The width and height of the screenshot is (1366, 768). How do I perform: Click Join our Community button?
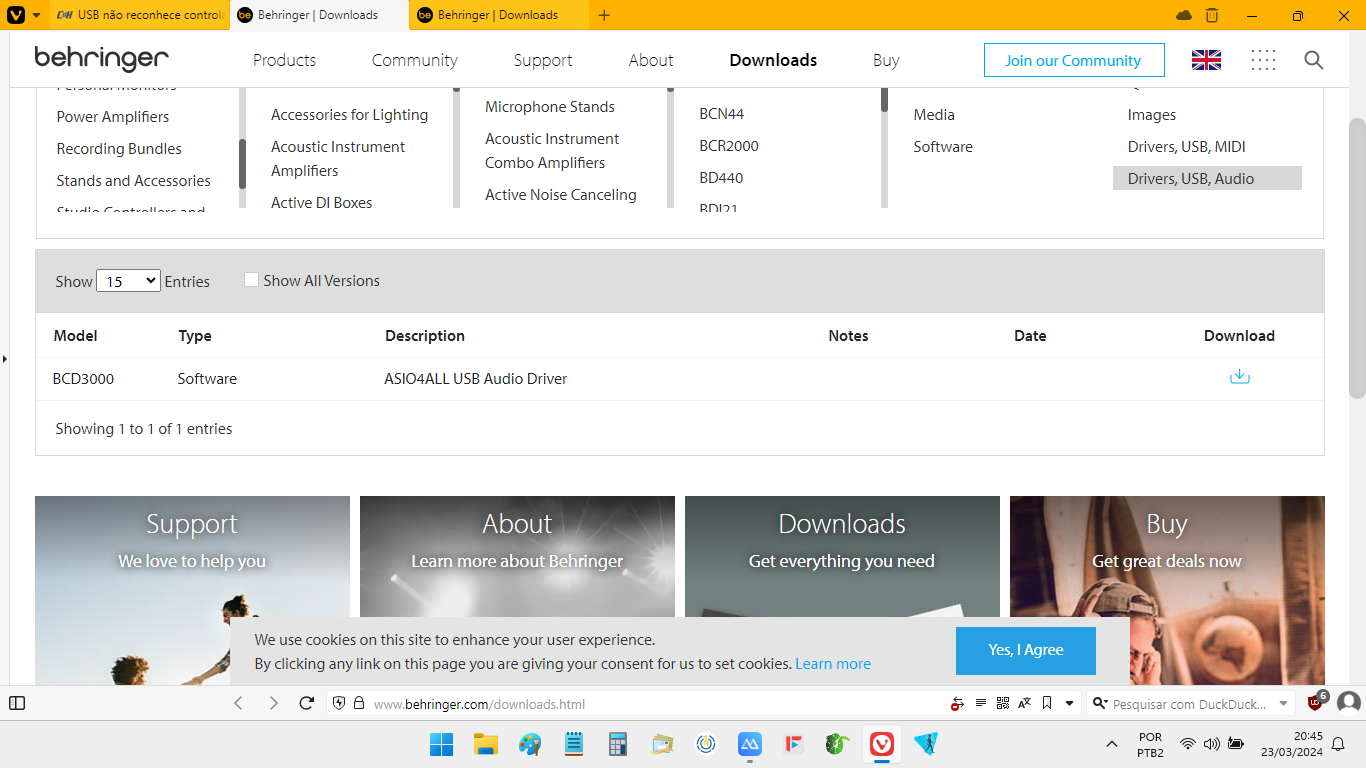pos(1074,60)
